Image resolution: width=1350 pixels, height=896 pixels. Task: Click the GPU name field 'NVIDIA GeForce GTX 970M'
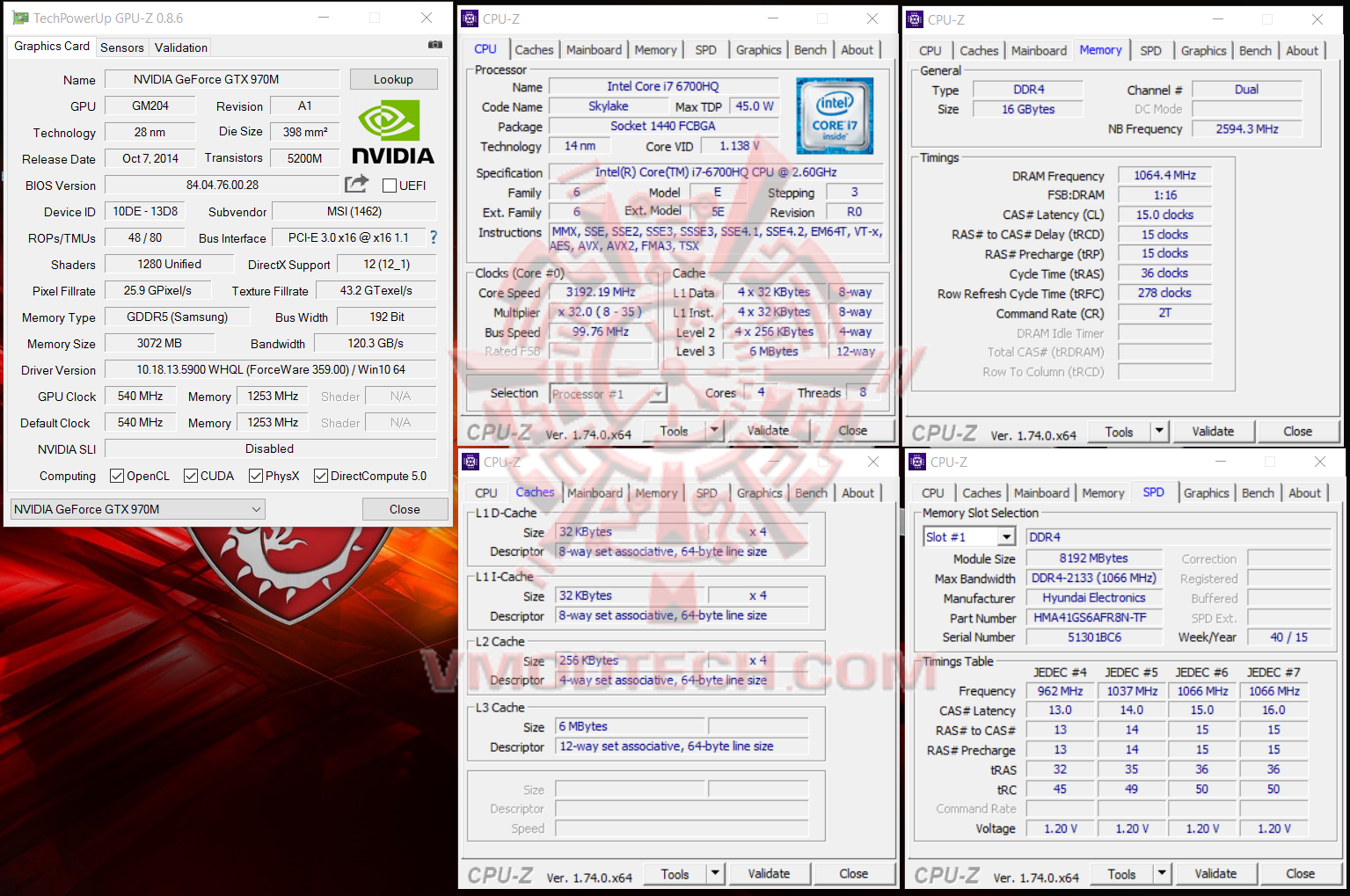pos(223,79)
